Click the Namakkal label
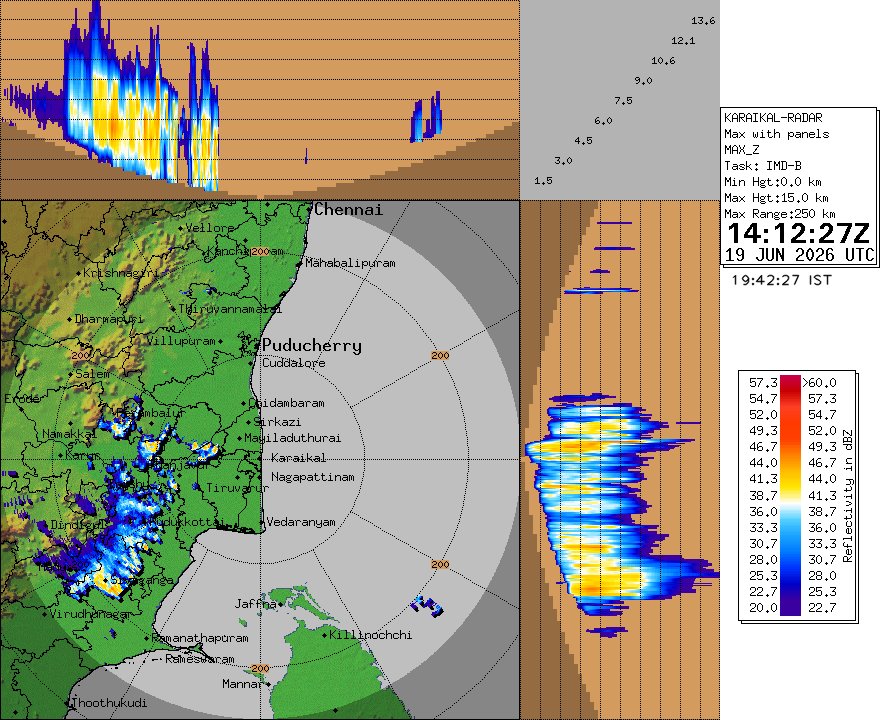880x720 pixels. coord(69,434)
